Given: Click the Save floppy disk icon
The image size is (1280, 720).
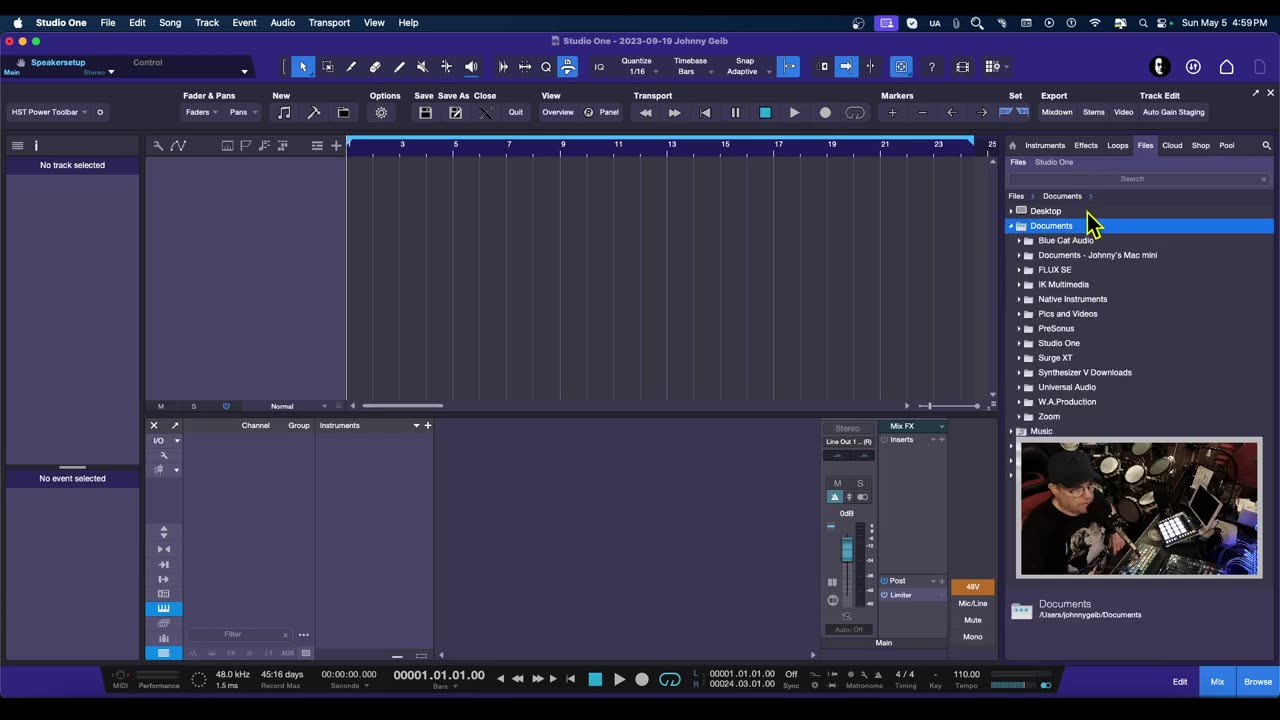Looking at the screenshot, I should (425, 112).
